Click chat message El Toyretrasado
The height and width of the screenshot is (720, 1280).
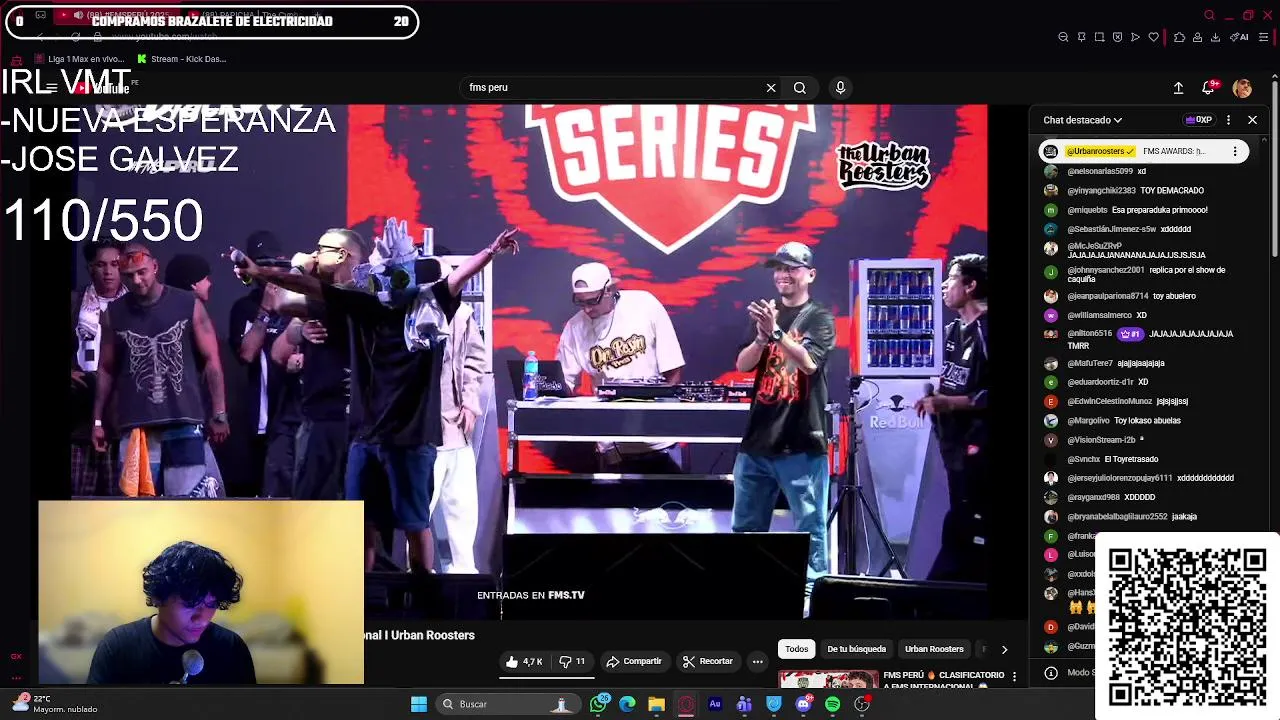1131,459
